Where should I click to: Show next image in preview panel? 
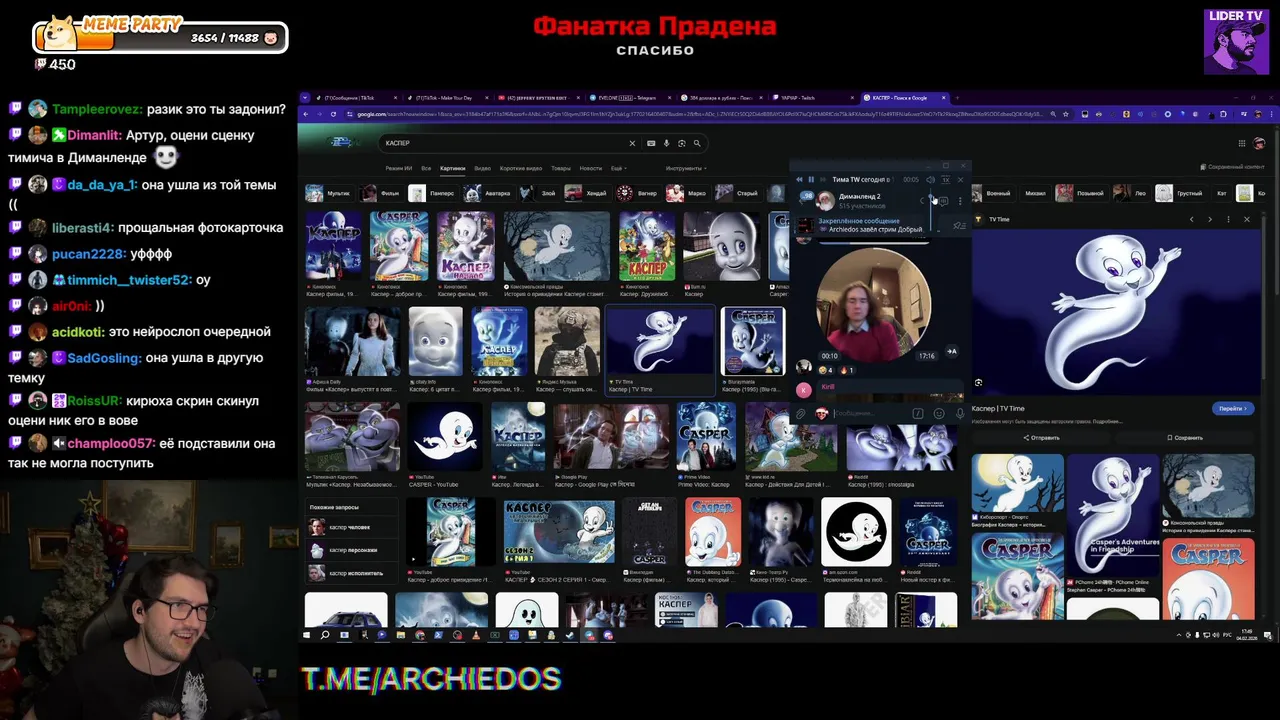pos(1209,219)
